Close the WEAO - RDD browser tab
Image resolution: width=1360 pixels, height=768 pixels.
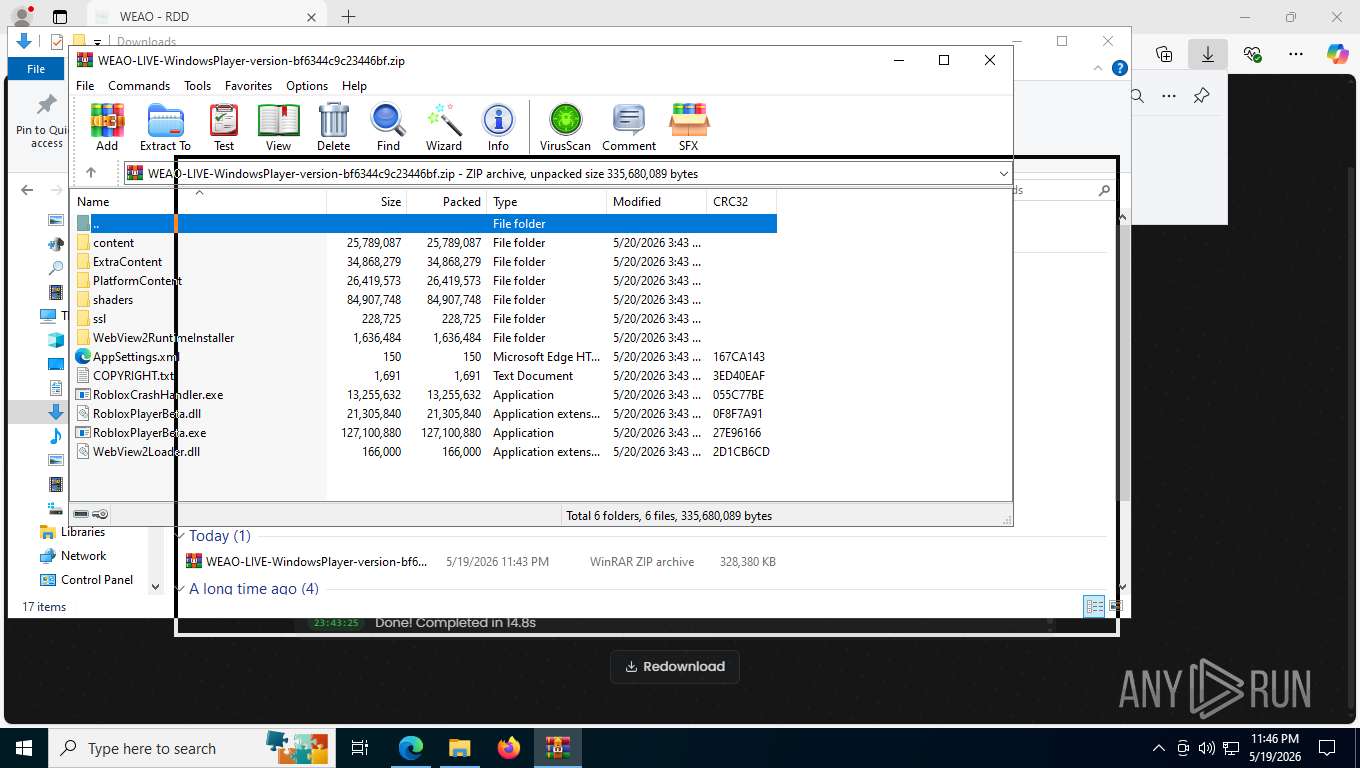pyautogui.click(x=311, y=17)
